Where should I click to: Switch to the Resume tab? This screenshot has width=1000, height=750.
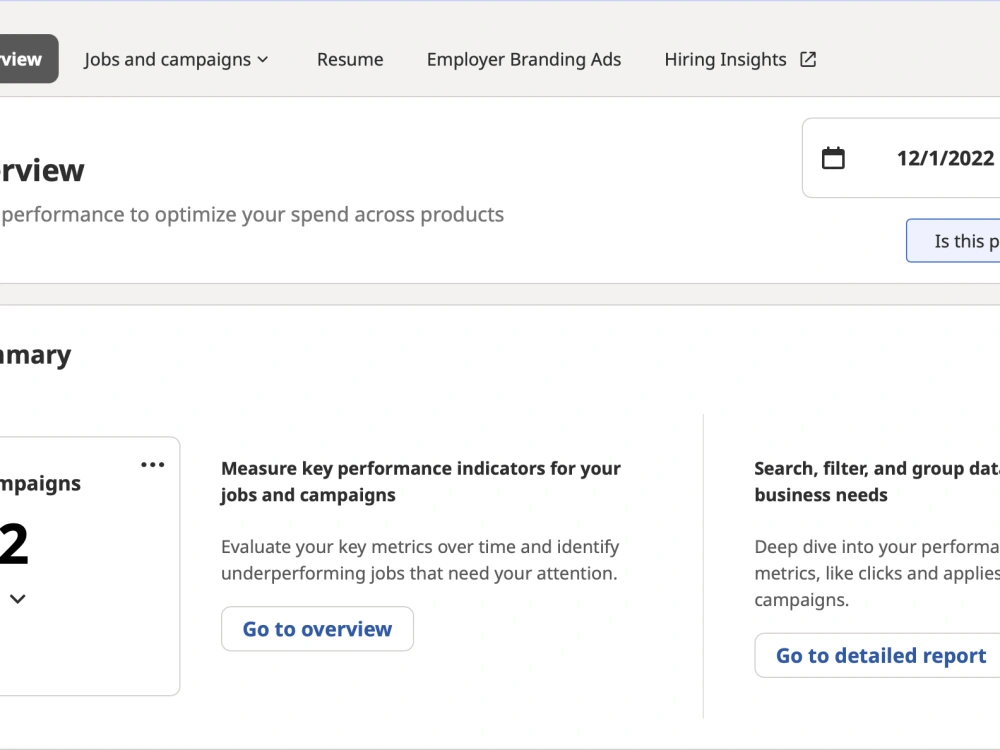coord(349,59)
